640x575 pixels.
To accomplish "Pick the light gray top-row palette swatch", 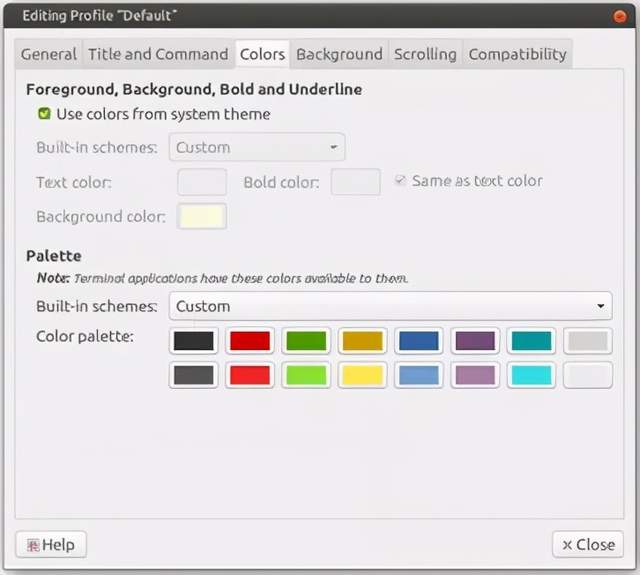I will pyautogui.click(x=588, y=341).
